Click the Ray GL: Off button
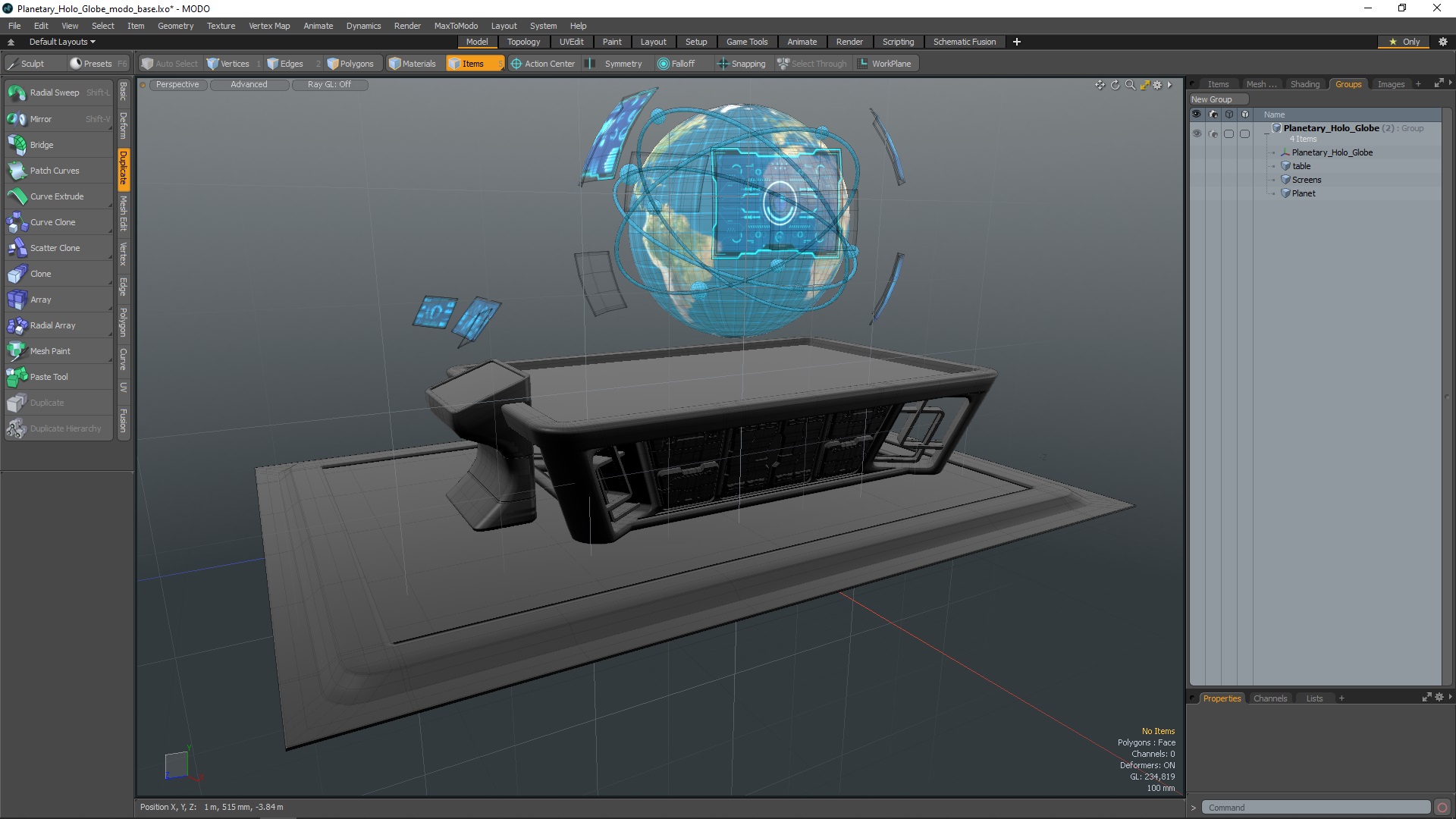The height and width of the screenshot is (819, 1456). coord(329,84)
